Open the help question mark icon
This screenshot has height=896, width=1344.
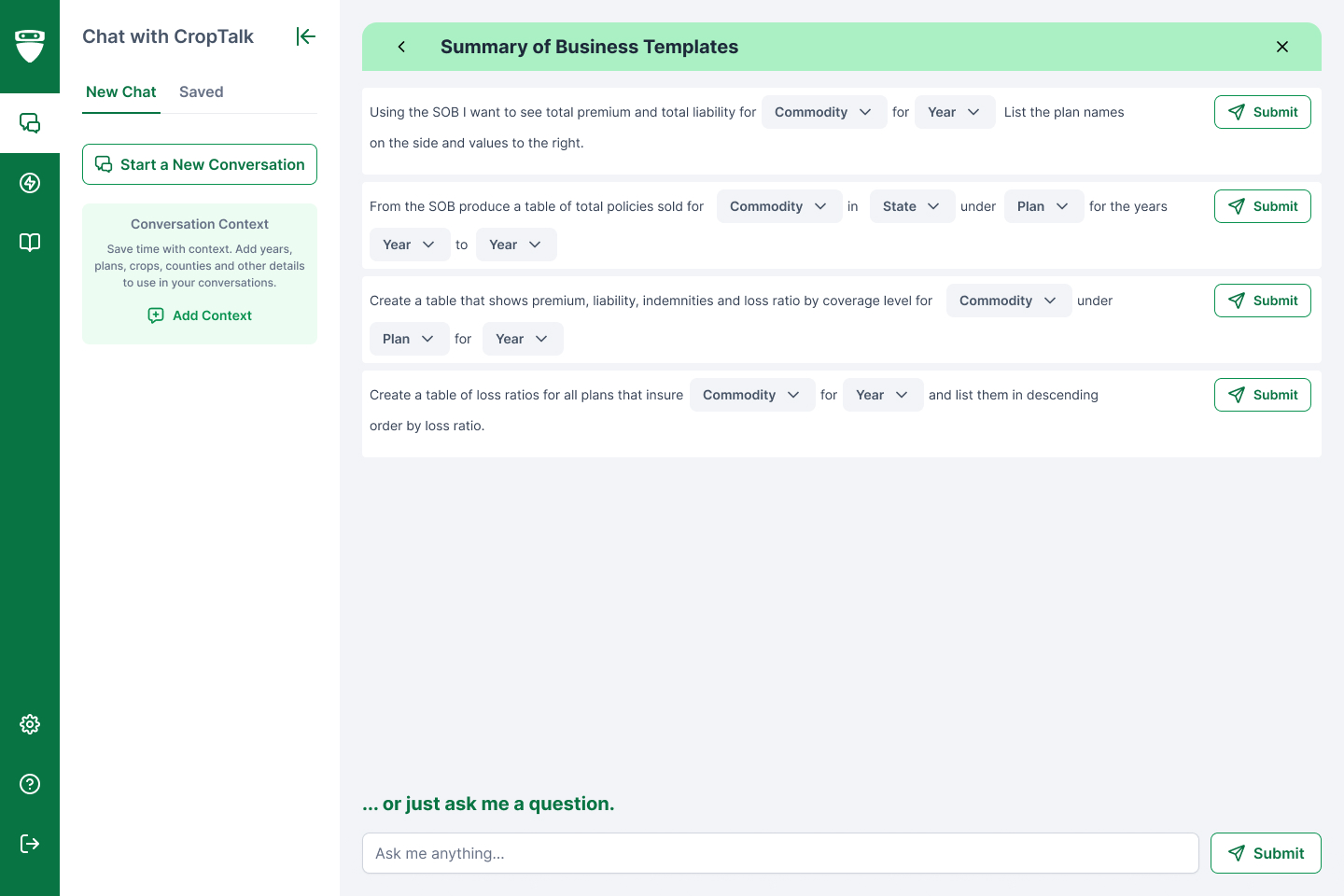tap(30, 784)
